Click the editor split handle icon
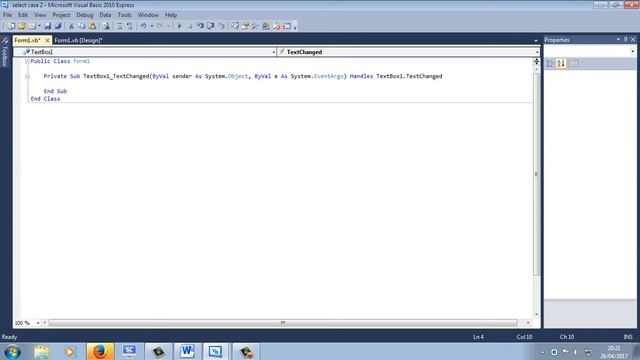The image size is (640, 360). click(536, 62)
